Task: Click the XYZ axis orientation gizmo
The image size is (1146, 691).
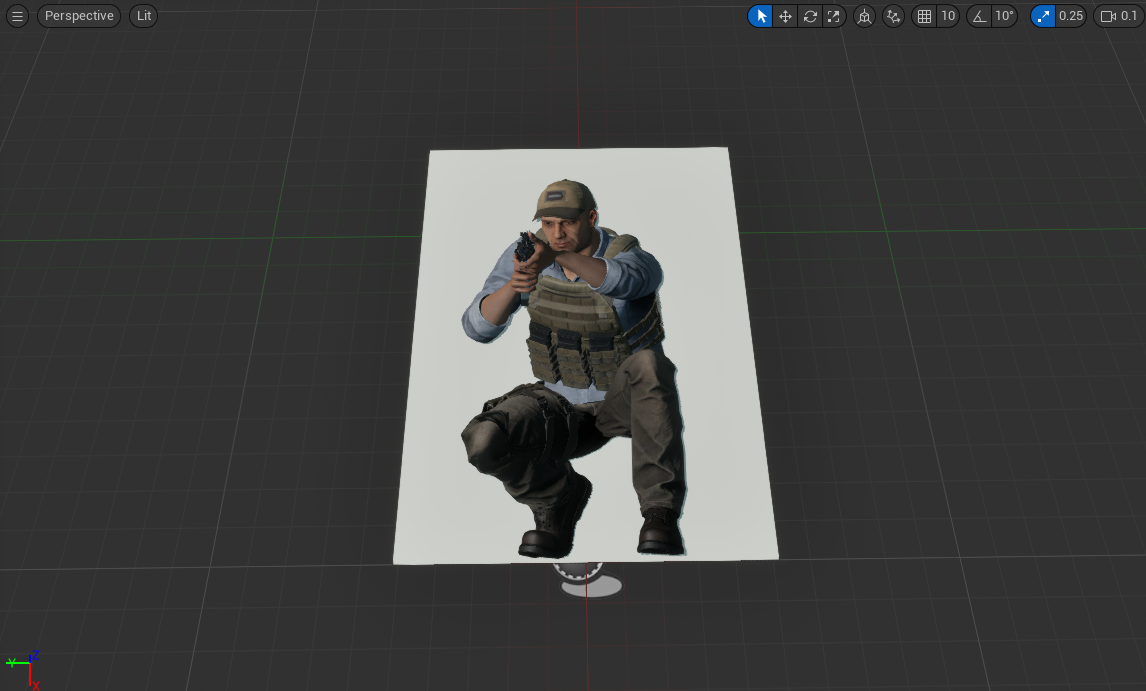Action: click(x=23, y=669)
